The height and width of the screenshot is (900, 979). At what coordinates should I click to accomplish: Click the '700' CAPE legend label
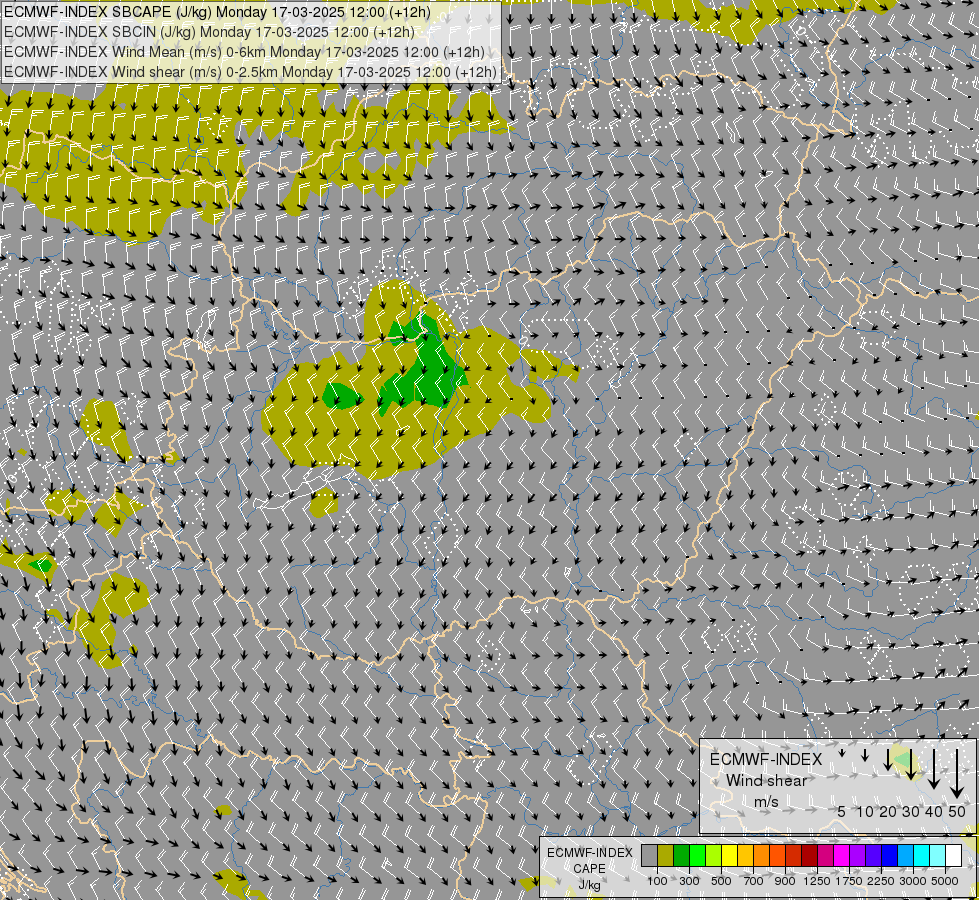click(x=754, y=881)
